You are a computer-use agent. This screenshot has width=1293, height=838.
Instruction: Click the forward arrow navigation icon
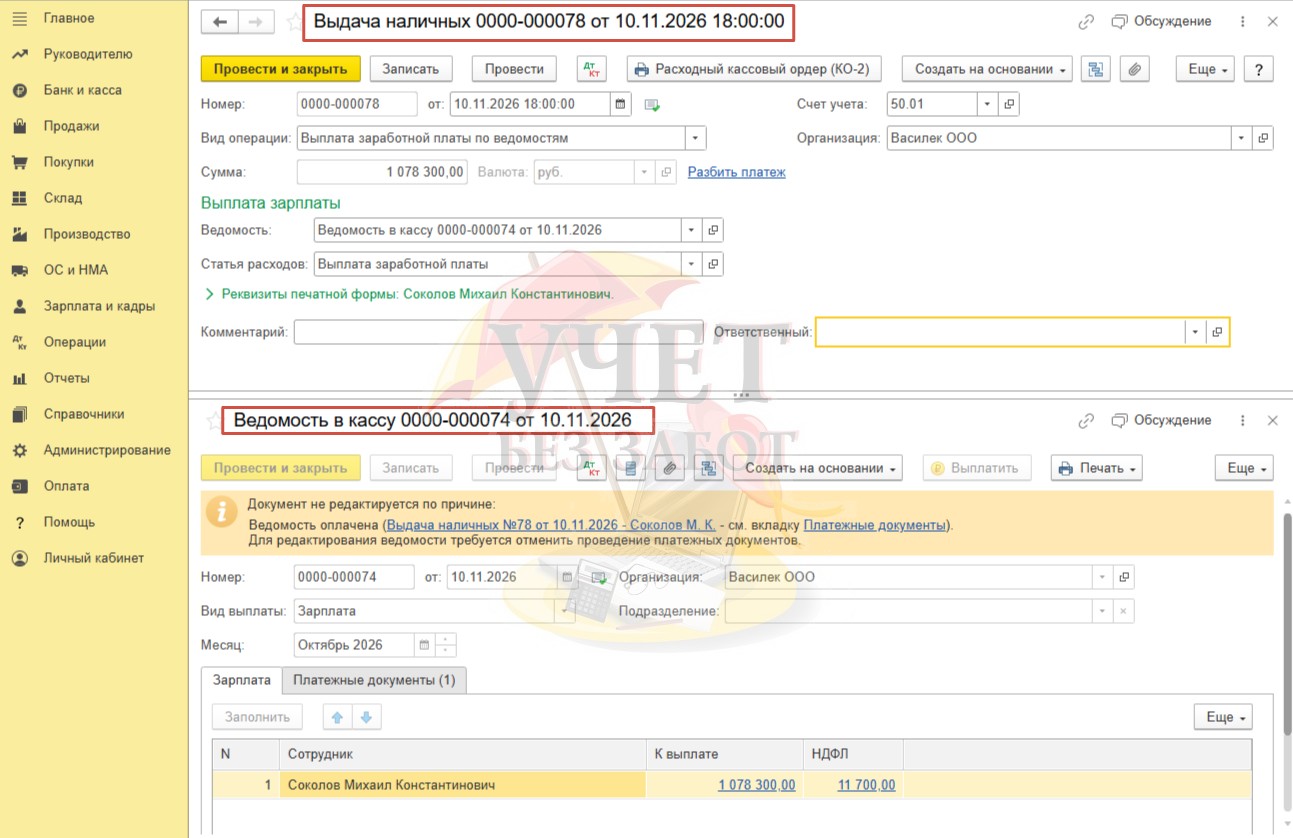255,21
